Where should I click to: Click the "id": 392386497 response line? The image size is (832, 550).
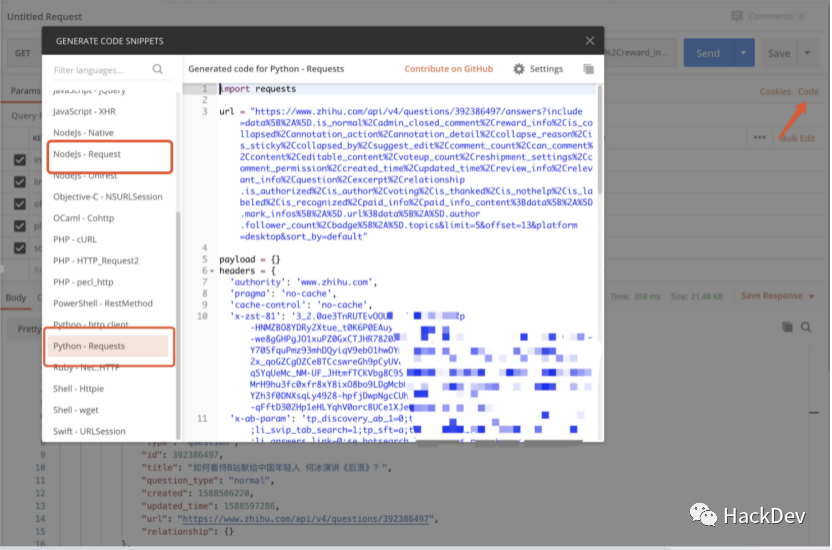coord(182,455)
